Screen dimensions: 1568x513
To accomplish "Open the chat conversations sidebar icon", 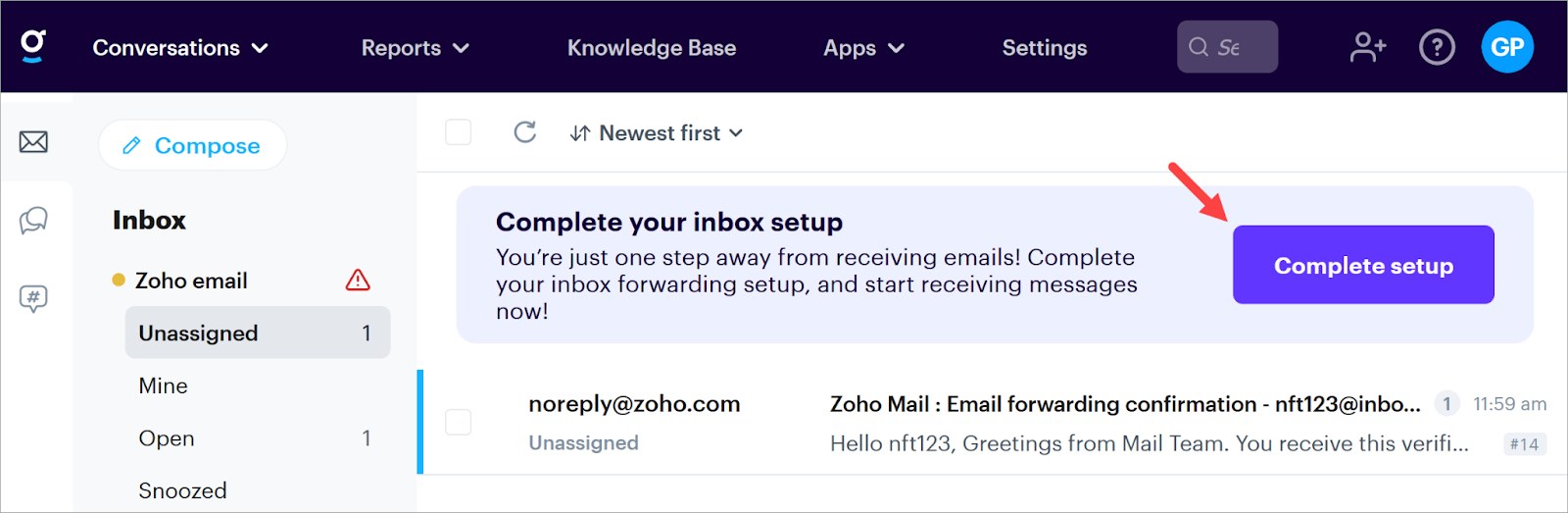I will (33, 220).
